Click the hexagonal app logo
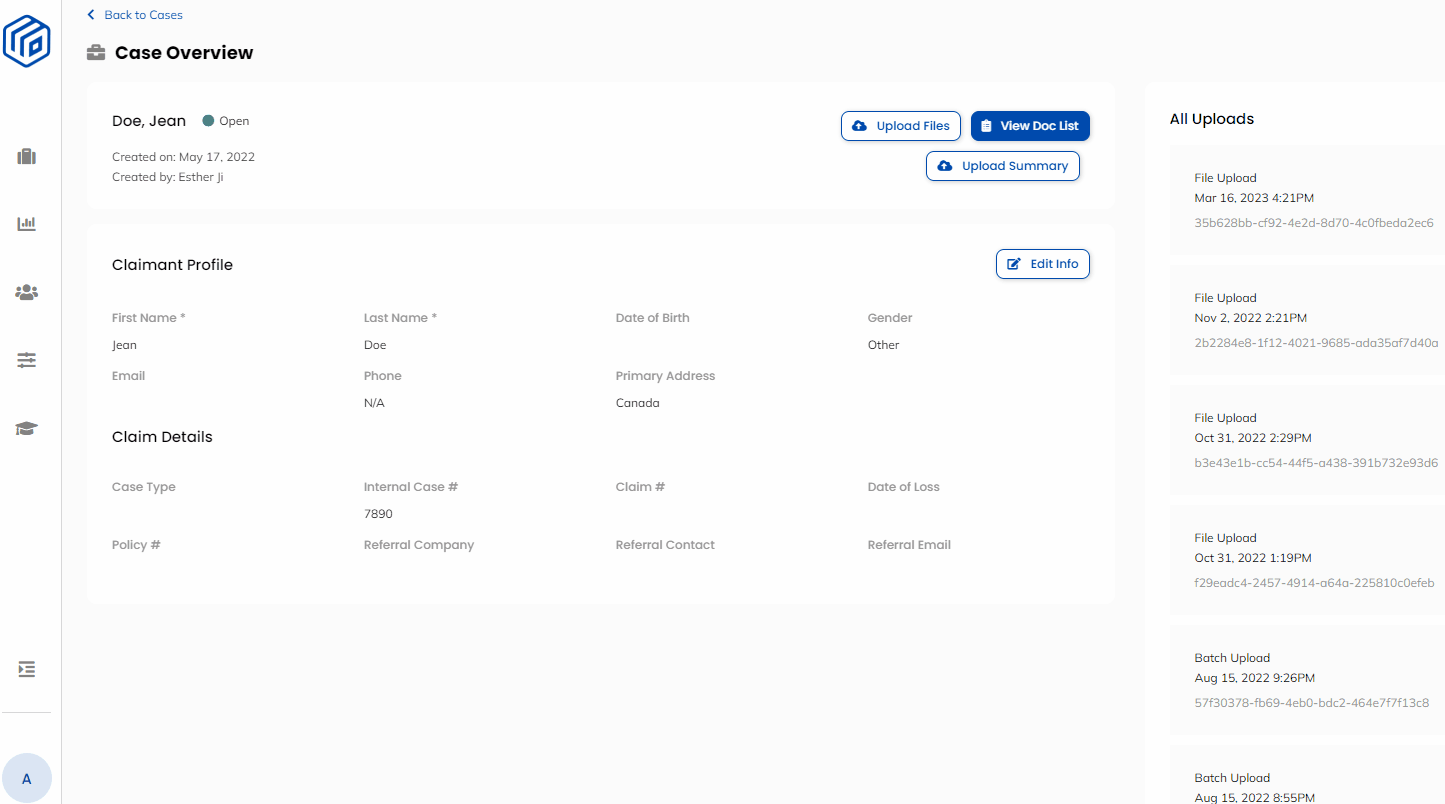Viewport: 1445px width, 804px height. pyautogui.click(x=27, y=41)
